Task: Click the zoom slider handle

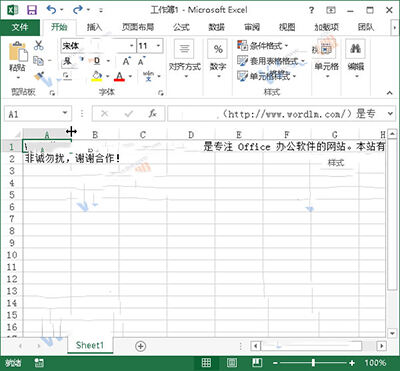Action: [x=313, y=363]
